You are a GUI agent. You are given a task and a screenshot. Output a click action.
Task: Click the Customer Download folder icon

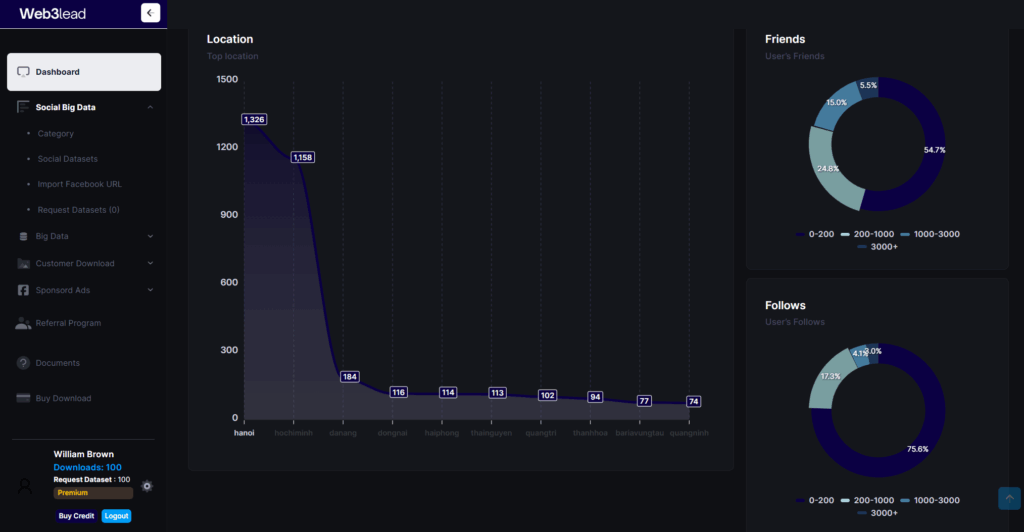tap(23, 264)
